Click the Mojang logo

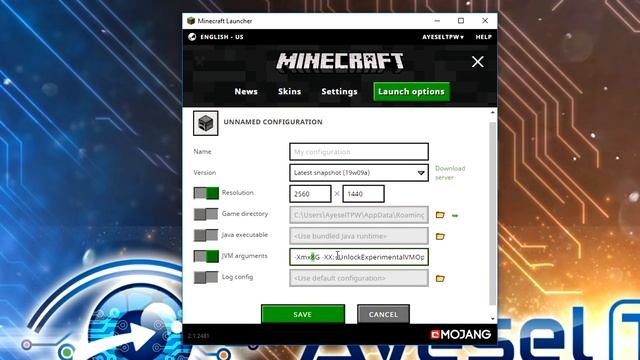[461, 334]
